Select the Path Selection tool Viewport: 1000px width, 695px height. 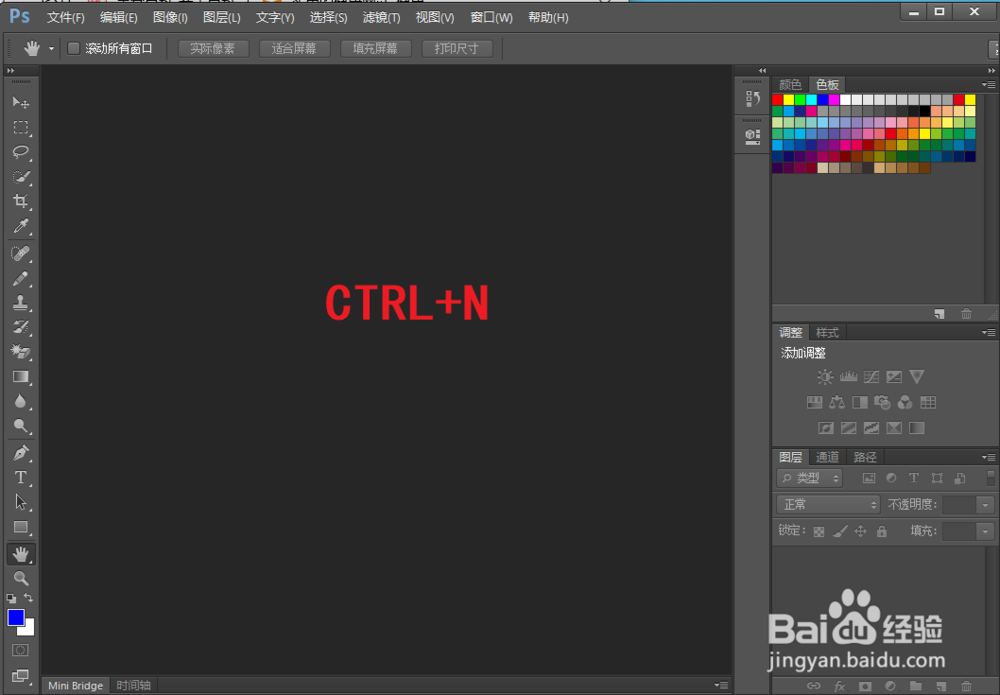click(x=20, y=502)
